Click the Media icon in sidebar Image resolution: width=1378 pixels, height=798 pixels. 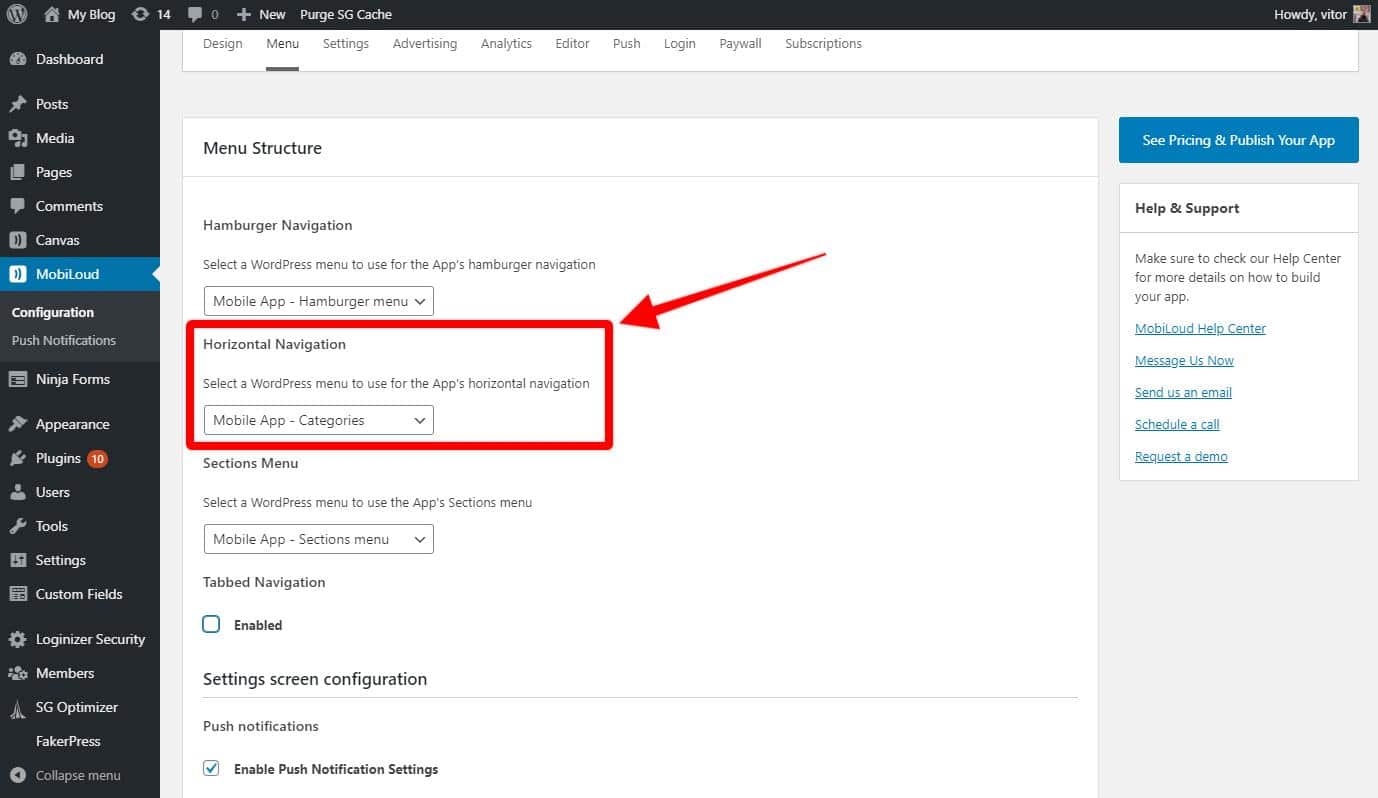(17, 138)
